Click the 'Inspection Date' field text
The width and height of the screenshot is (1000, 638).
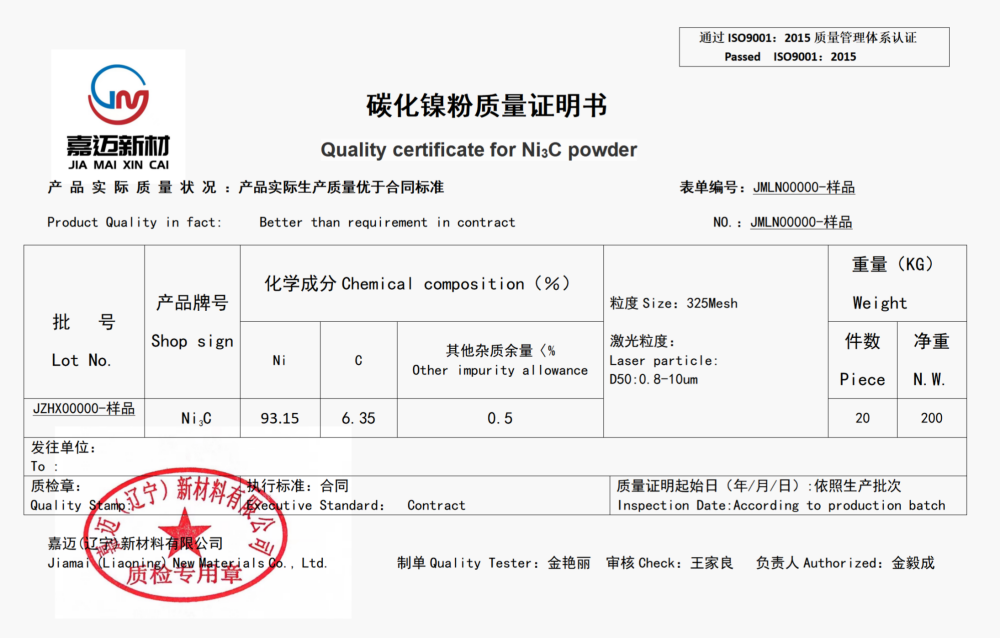780,505
